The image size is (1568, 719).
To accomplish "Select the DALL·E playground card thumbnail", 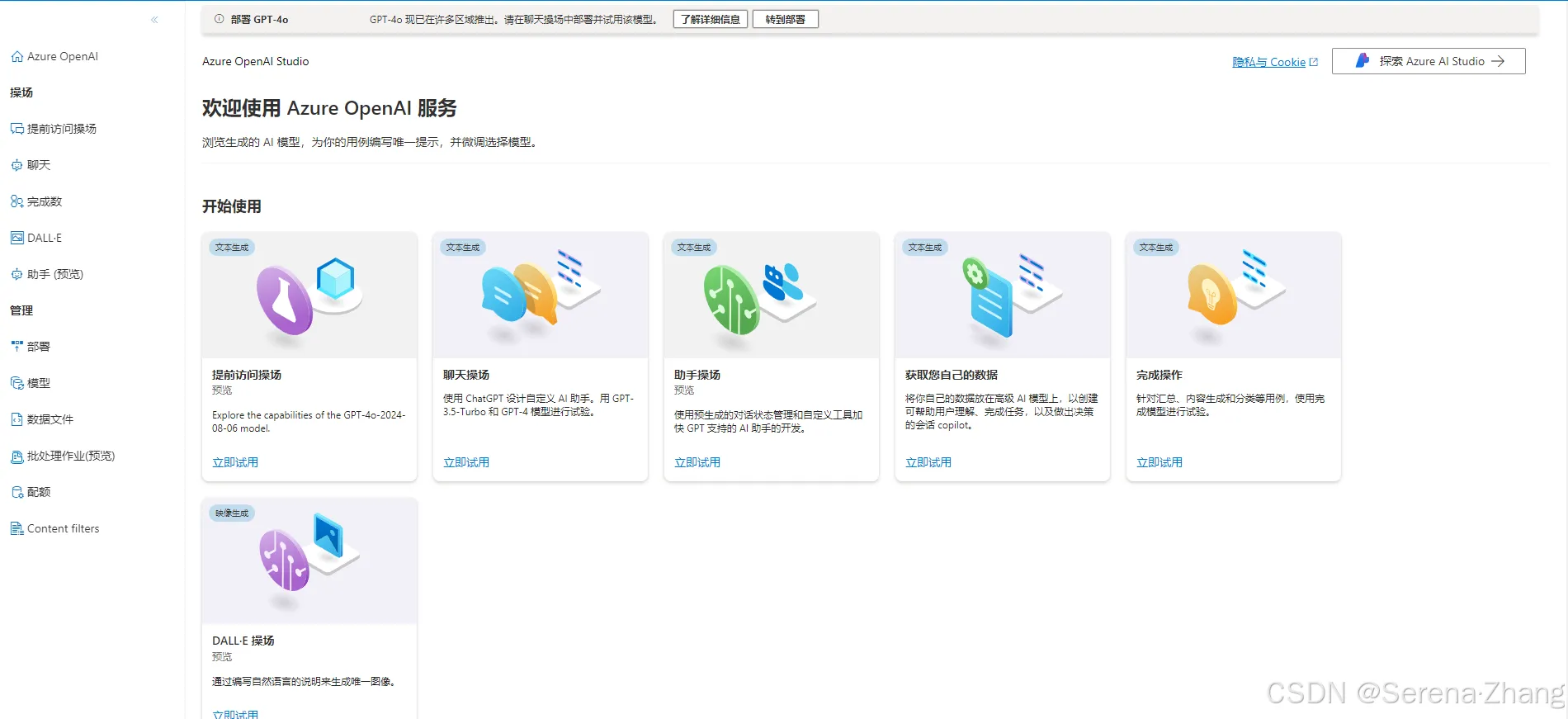I will pyautogui.click(x=309, y=561).
